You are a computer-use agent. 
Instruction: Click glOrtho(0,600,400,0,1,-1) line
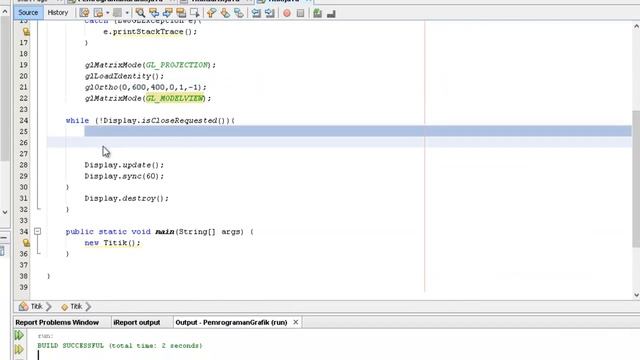[145, 87]
